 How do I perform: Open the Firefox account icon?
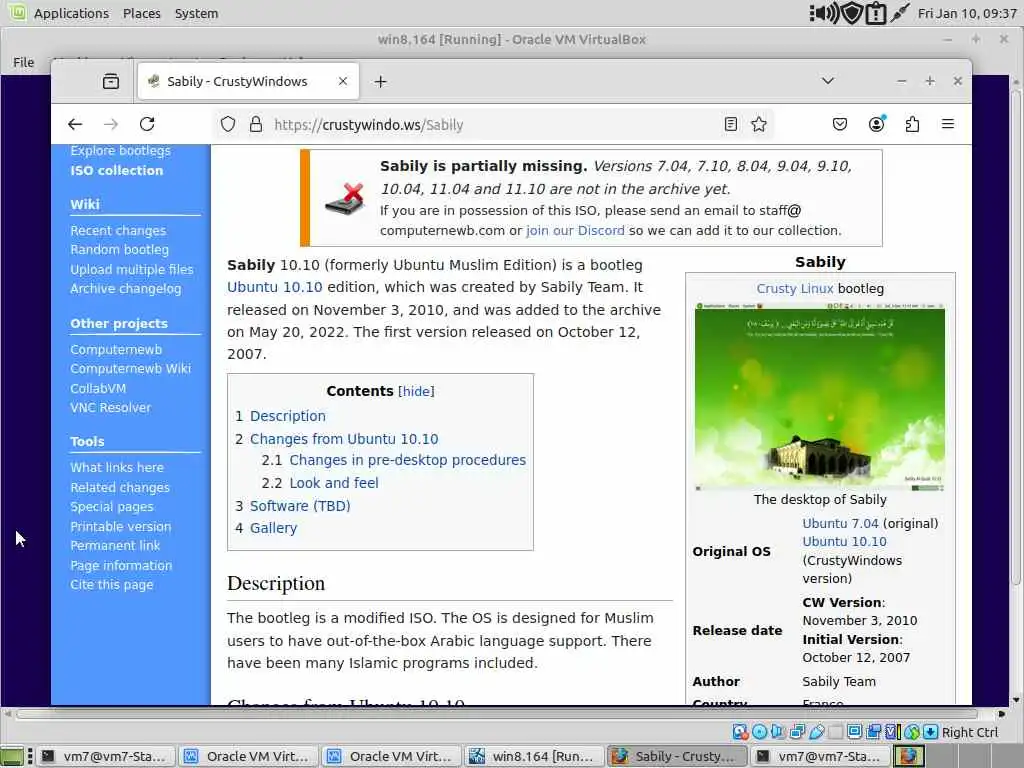coord(876,124)
